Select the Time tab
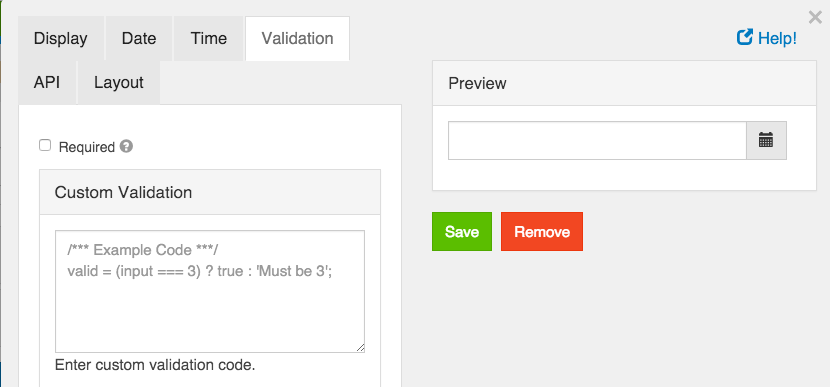This screenshot has height=387, width=830. tap(209, 39)
